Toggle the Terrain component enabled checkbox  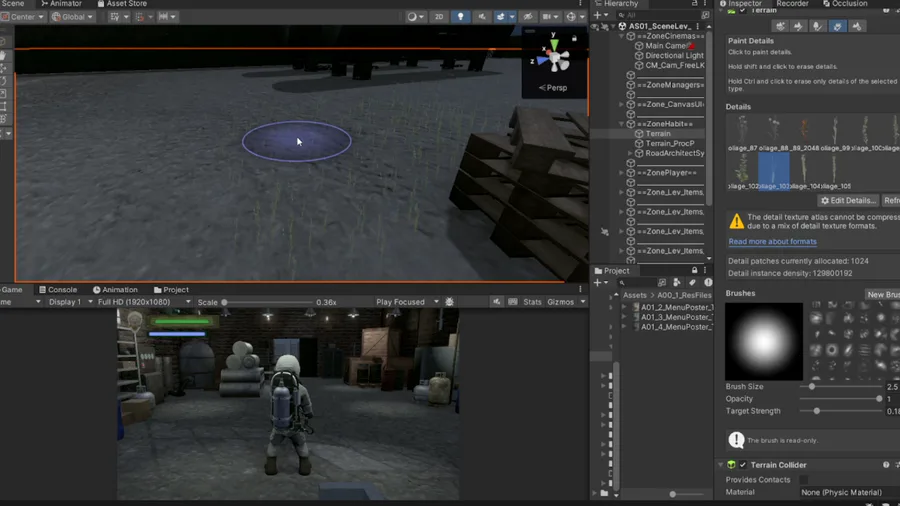click(743, 10)
